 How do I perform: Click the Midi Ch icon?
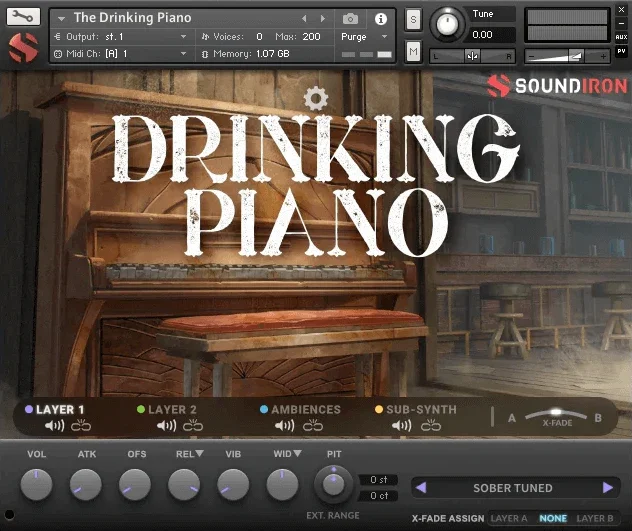coord(58,54)
